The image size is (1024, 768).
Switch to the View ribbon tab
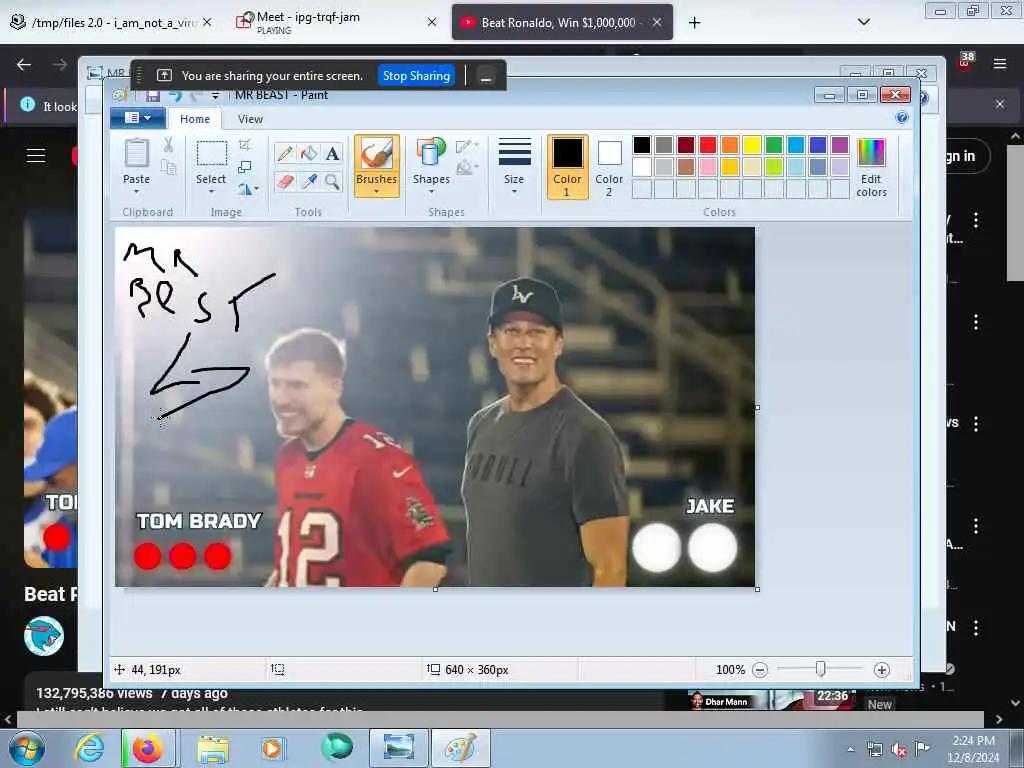250,119
